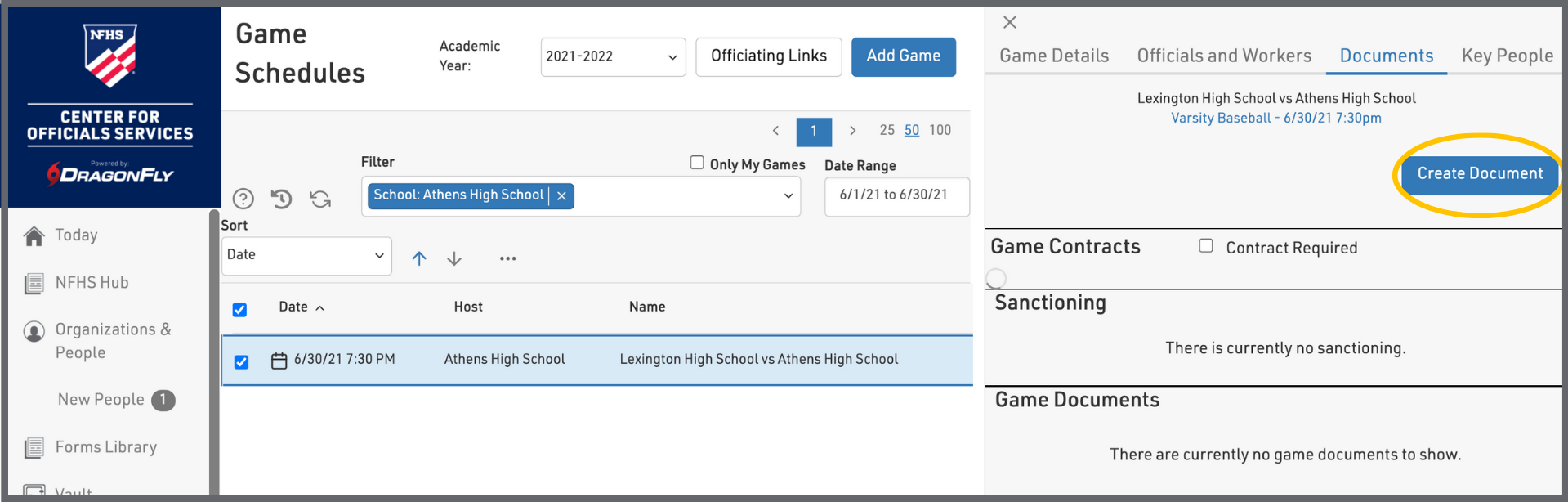Click the history clock icon
The width and height of the screenshot is (1568, 502).
(x=281, y=199)
